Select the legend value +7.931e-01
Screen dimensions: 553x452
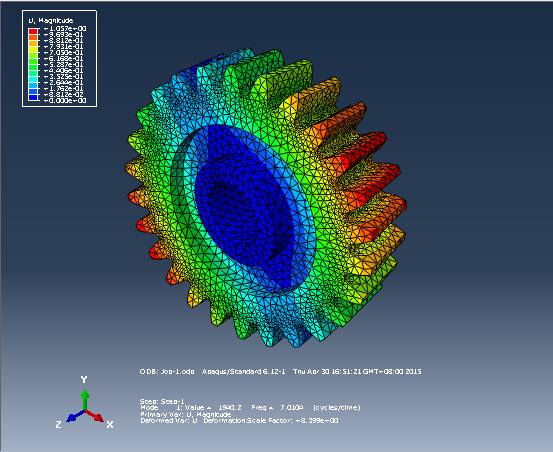tap(63, 47)
